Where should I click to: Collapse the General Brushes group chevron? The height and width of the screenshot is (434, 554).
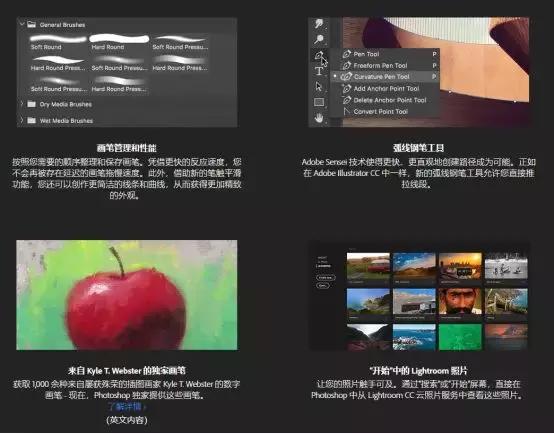22,24
